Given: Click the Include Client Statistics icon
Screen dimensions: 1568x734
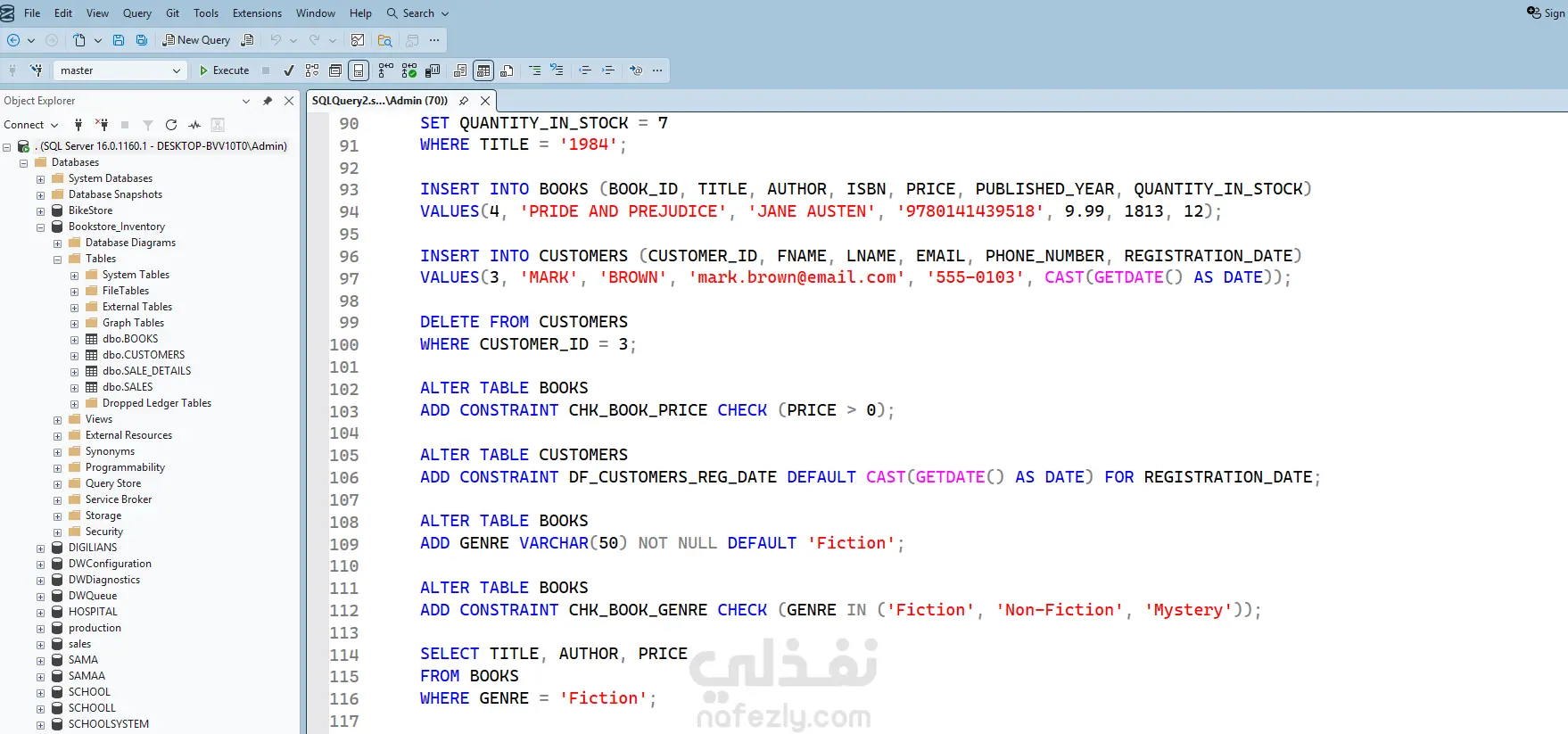Looking at the screenshot, I should pyautogui.click(x=433, y=70).
